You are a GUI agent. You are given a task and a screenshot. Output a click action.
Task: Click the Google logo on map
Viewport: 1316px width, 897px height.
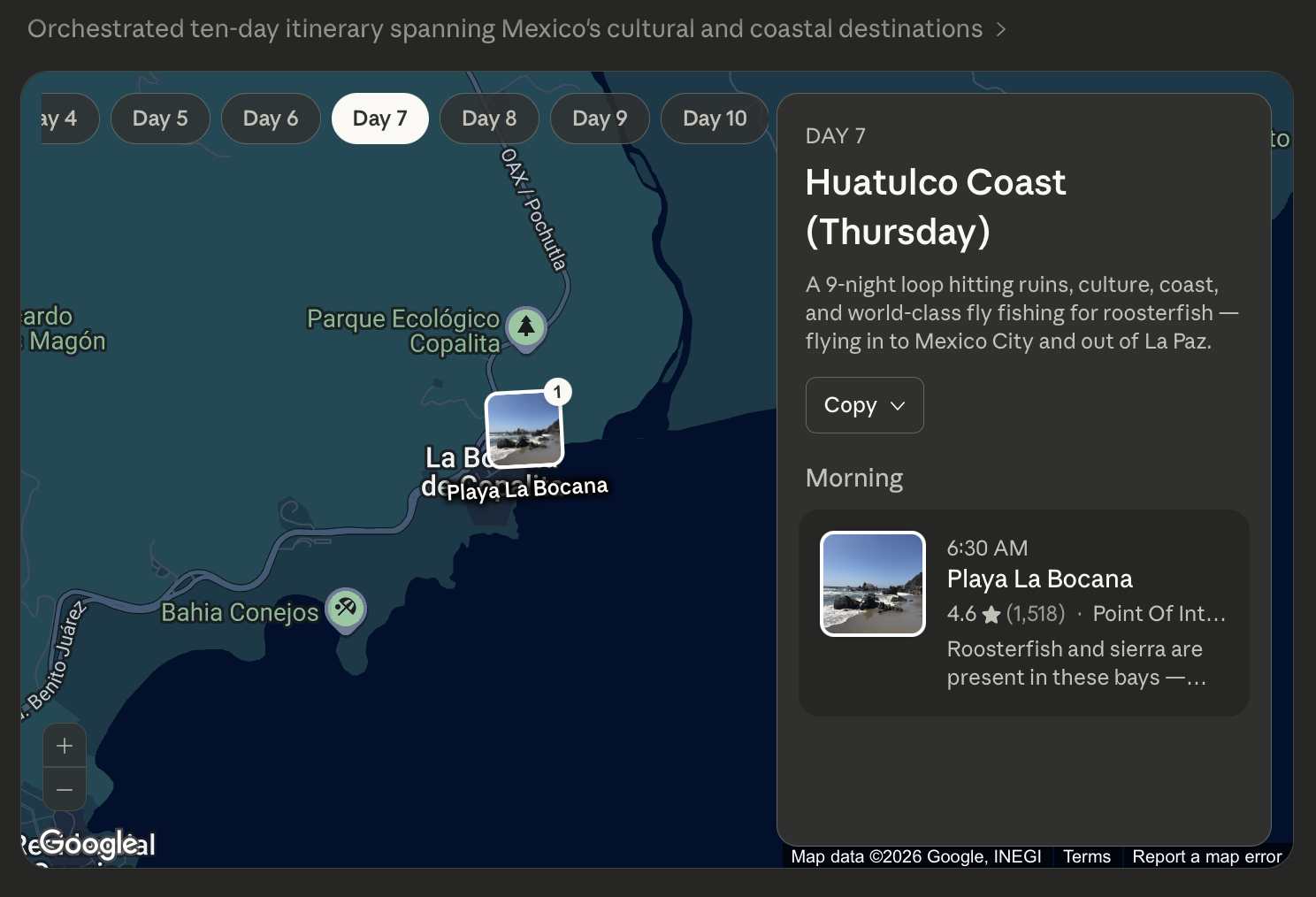(x=97, y=844)
